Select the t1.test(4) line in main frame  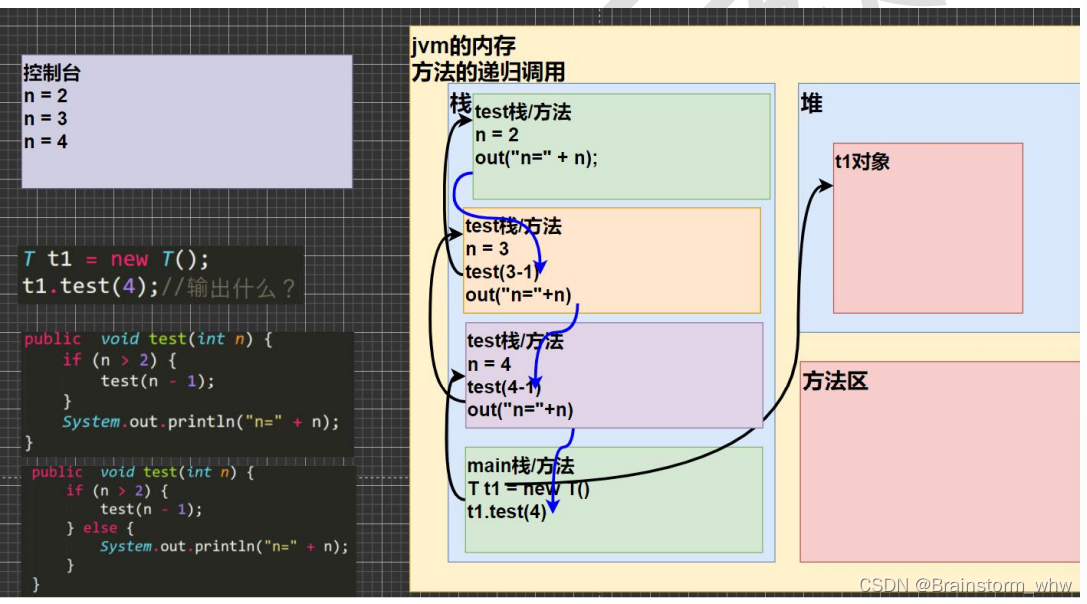point(505,512)
